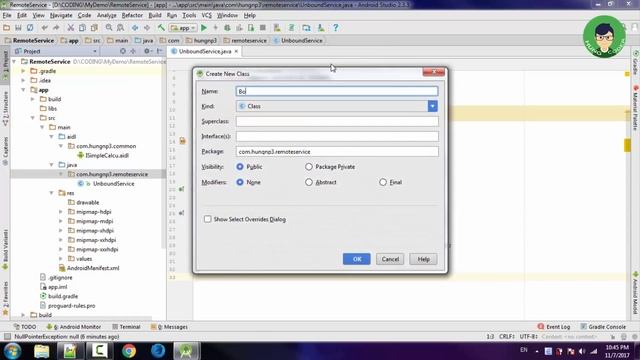640x360 pixels.
Task: Expand the .gradle folder in tree
Action: coord(23,71)
